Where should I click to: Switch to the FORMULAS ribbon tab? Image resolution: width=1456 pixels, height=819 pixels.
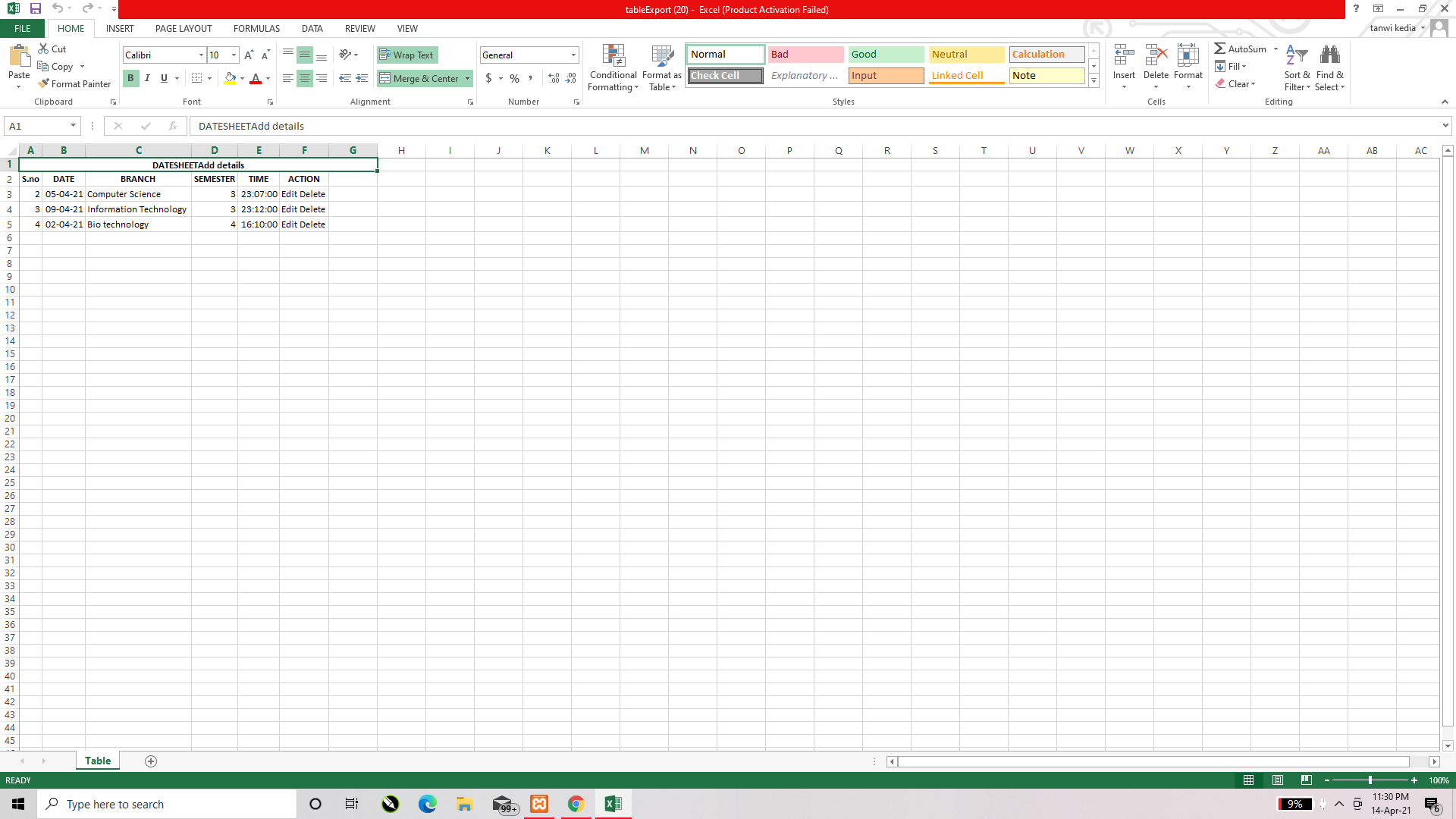[x=256, y=29]
